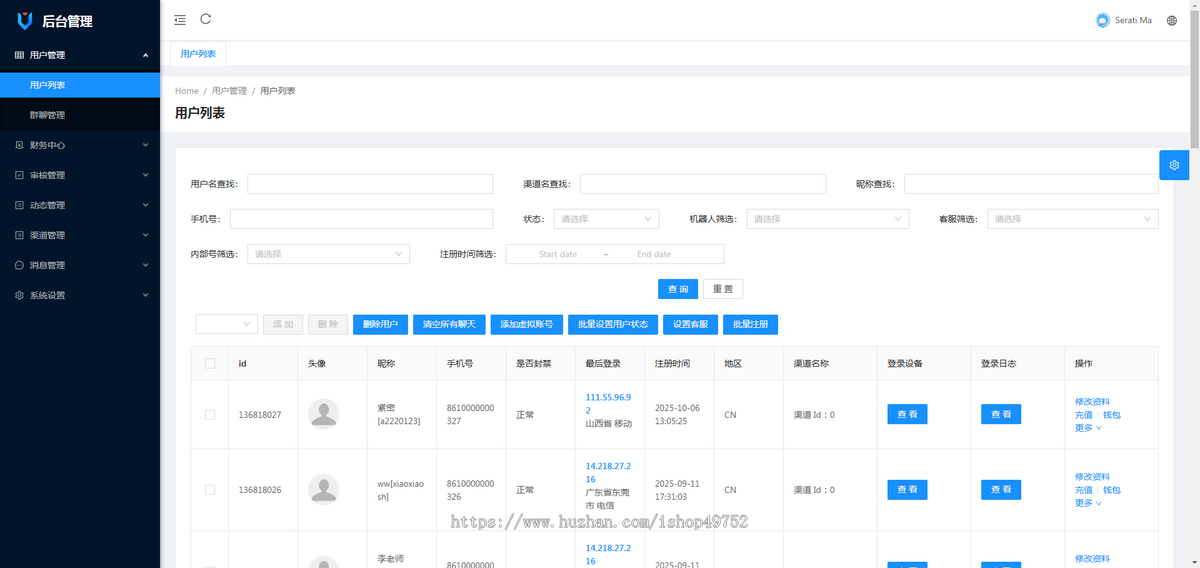Click the 添加虚拟账号 button
This screenshot has height=568, width=1200.
point(527,324)
